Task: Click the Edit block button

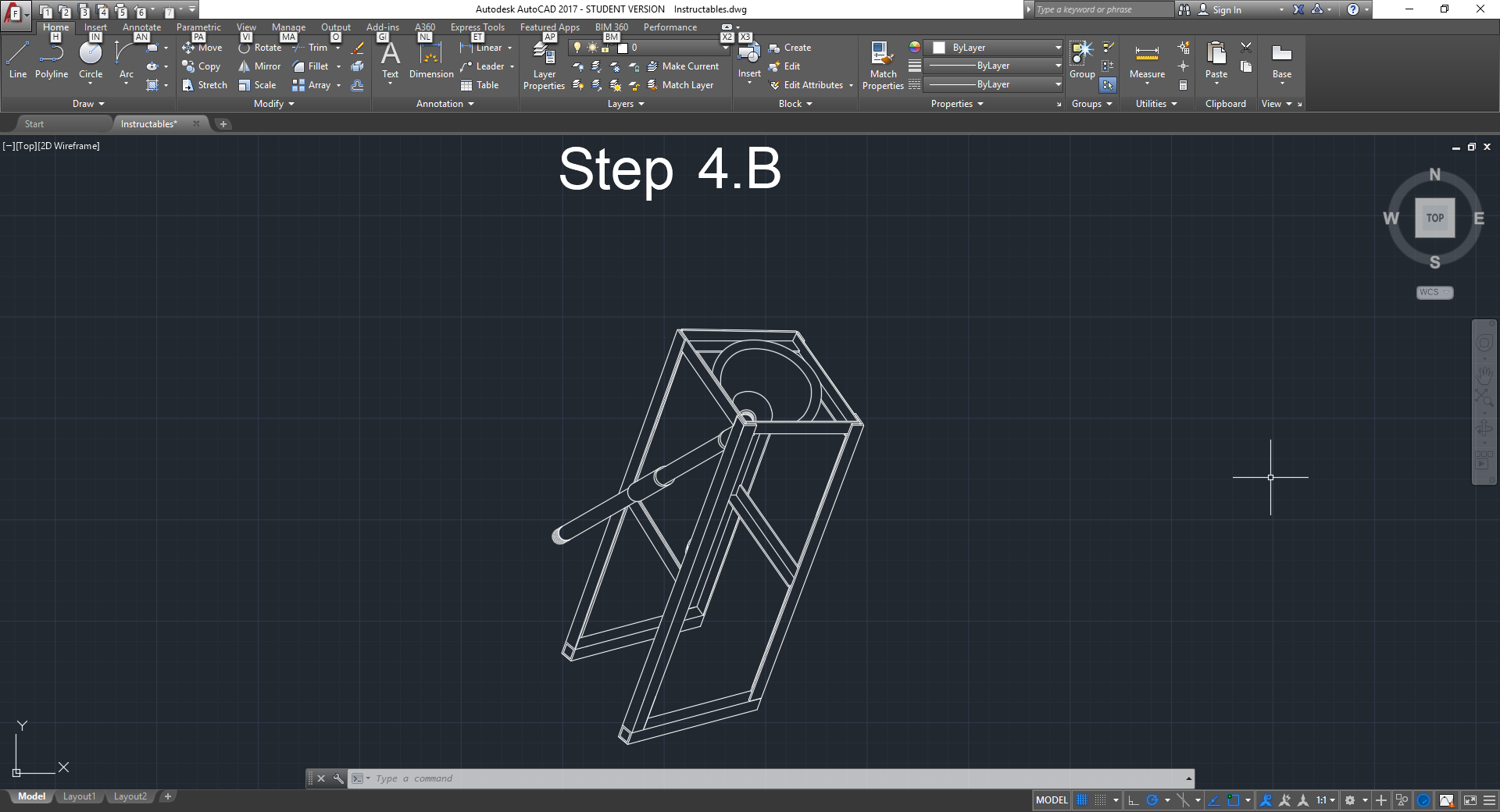Action: click(x=784, y=66)
